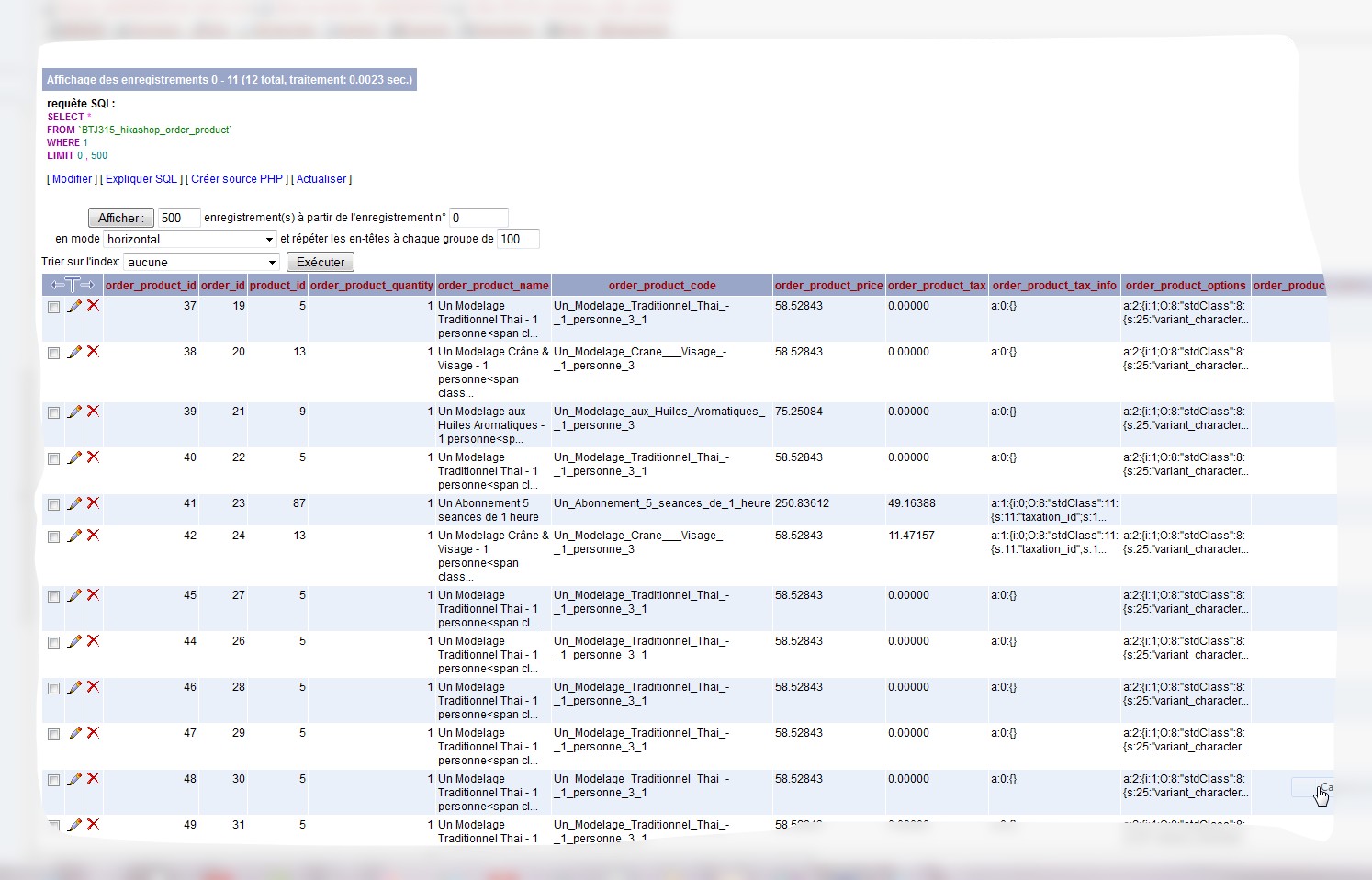
Task: Delete the row with order_product_id 48
Action: [x=93, y=779]
